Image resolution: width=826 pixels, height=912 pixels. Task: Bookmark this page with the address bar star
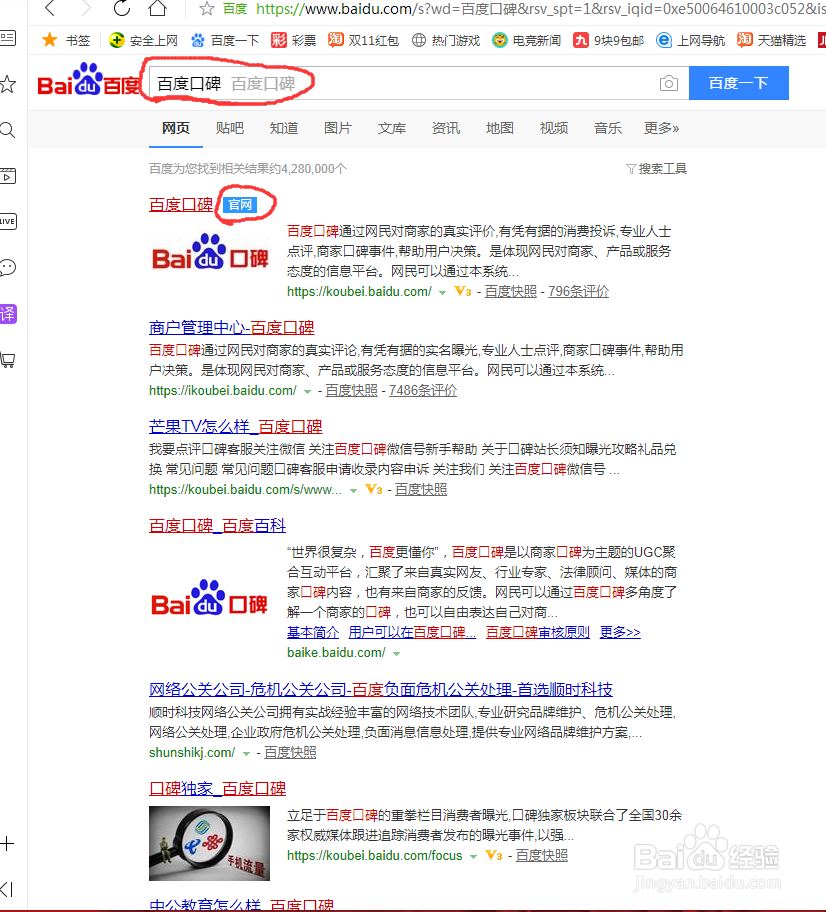(206, 9)
